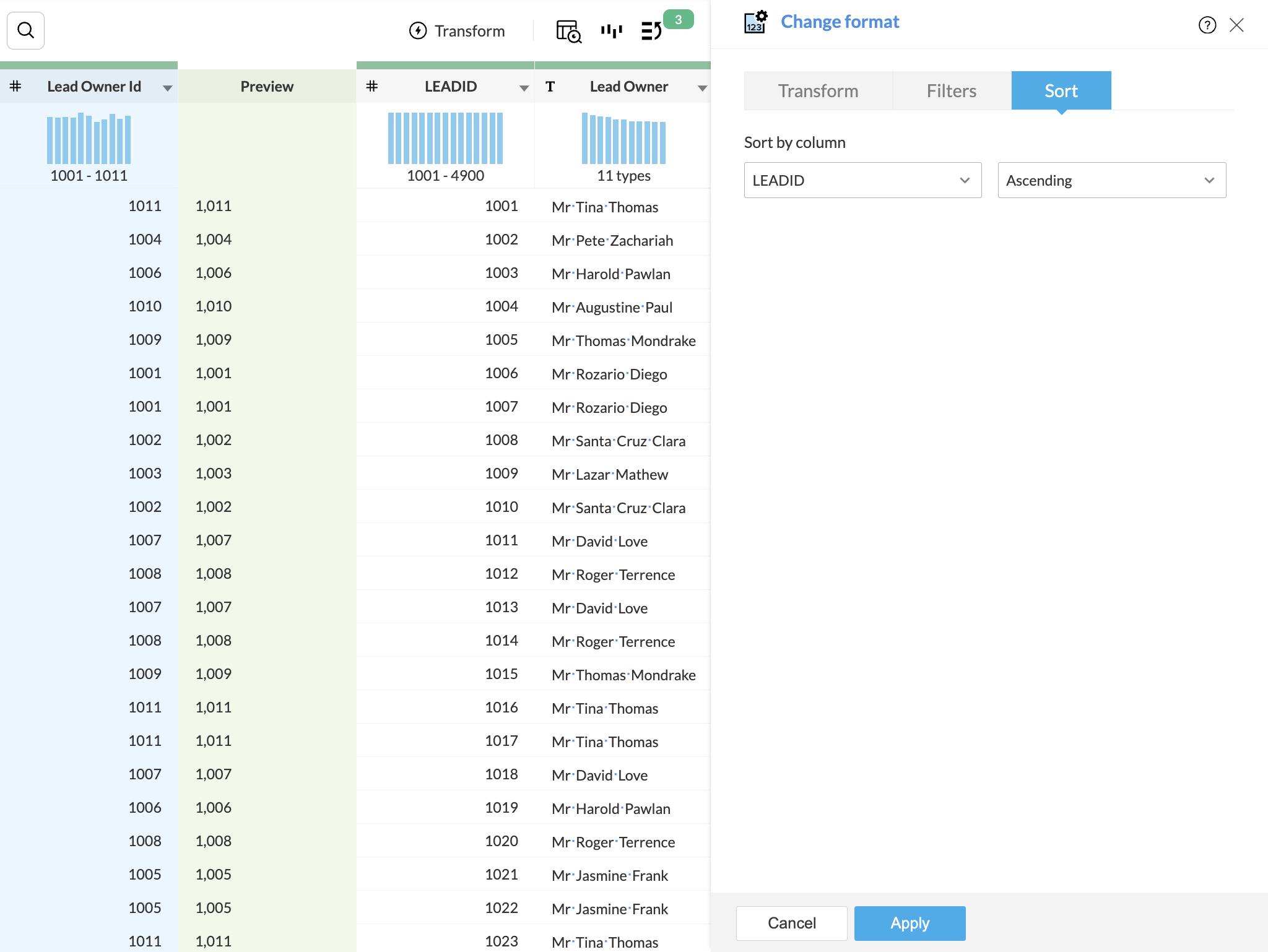Open the Ascending sort order dropdown

tap(1111, 180)
